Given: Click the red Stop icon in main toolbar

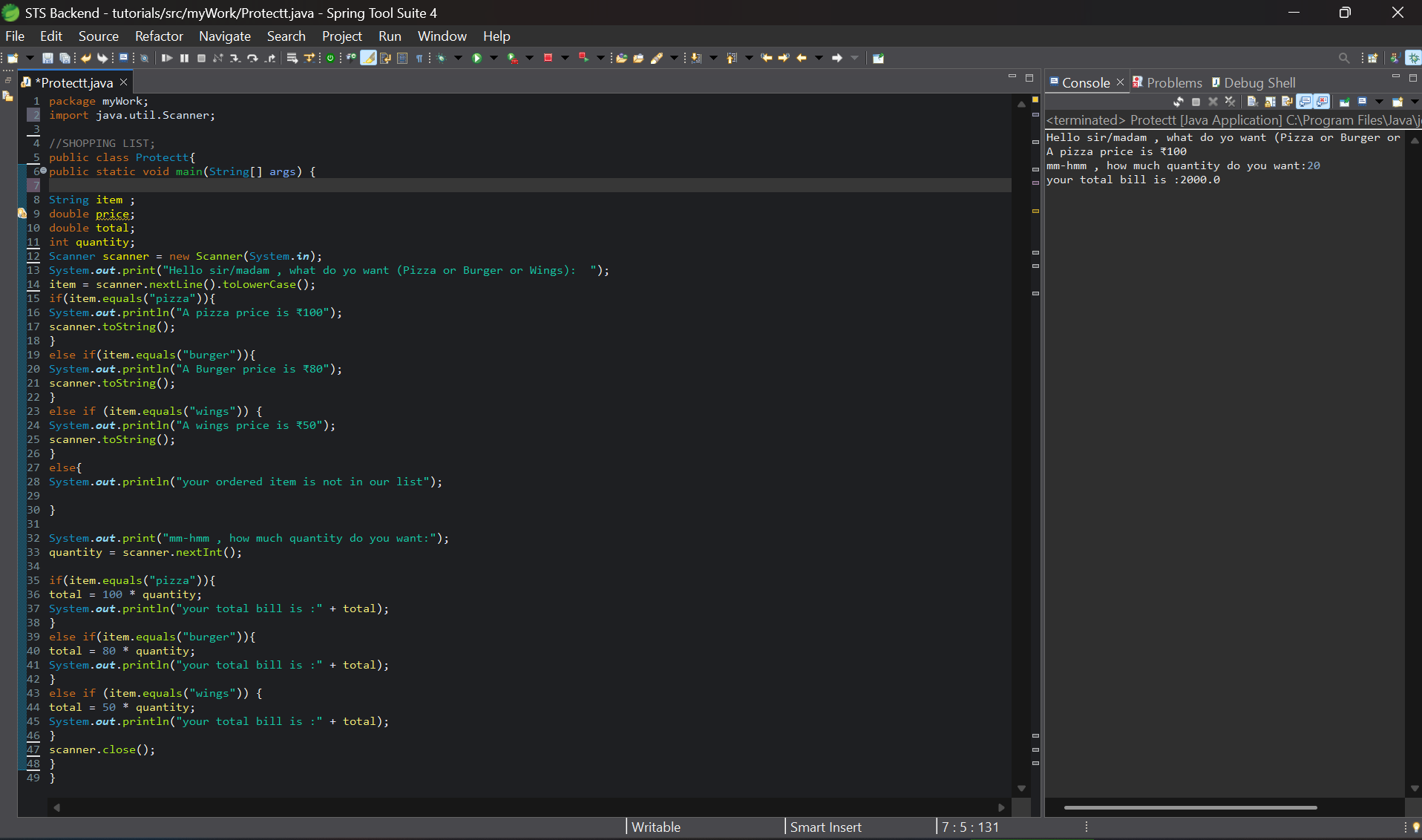Looking at the screenshot, I should (x=548, y=59).
